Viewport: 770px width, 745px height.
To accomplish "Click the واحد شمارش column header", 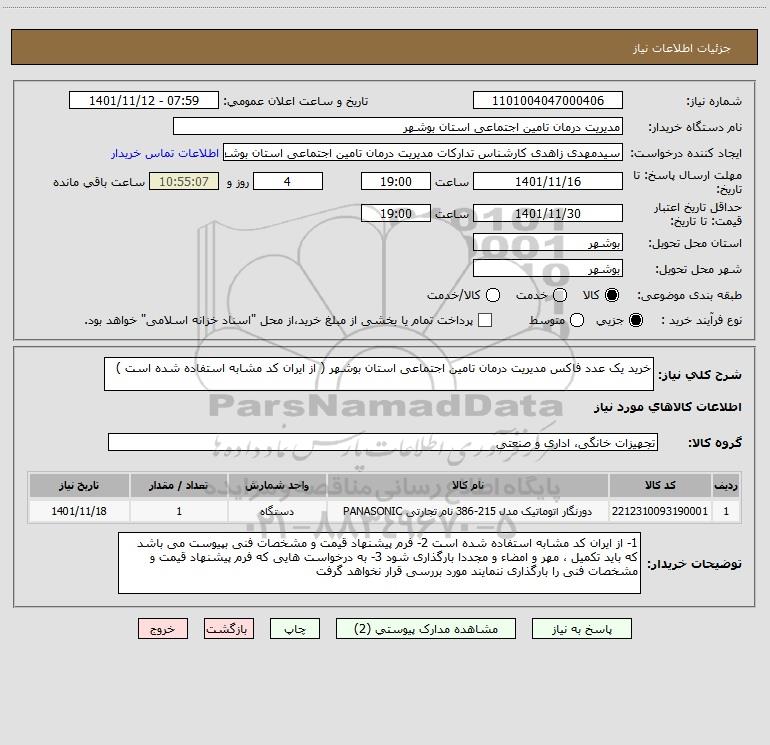I will (277, 485).
